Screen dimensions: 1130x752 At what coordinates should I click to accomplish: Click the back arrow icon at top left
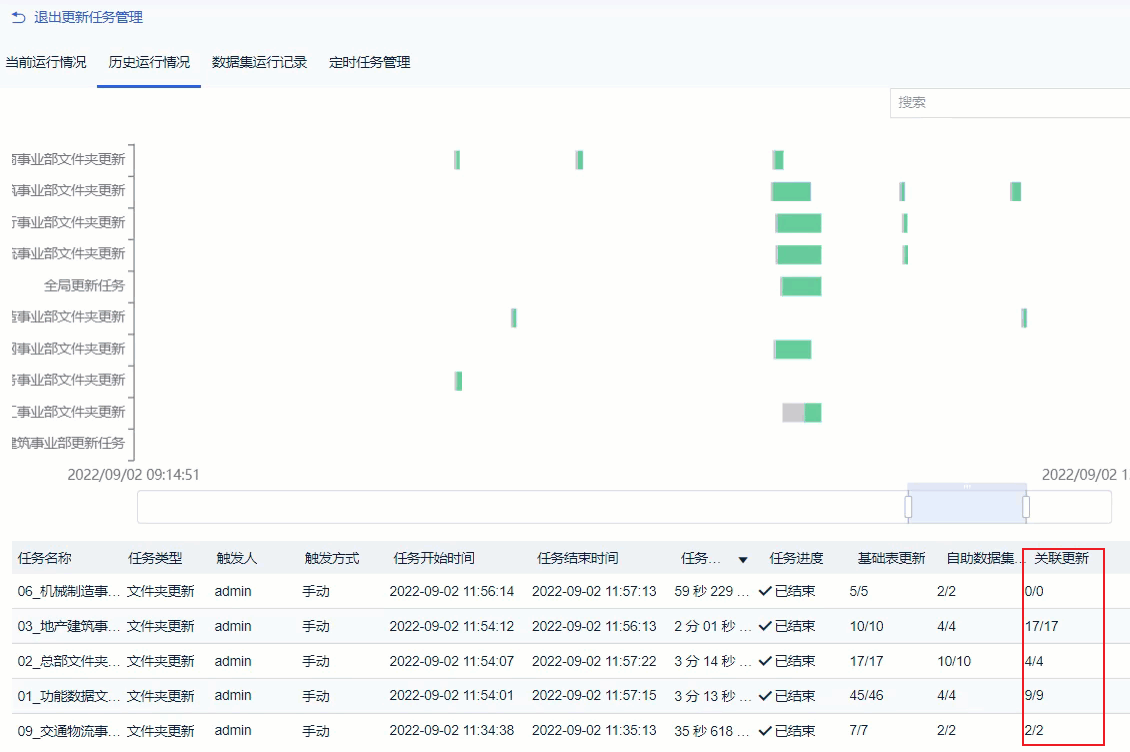(18, 17)
